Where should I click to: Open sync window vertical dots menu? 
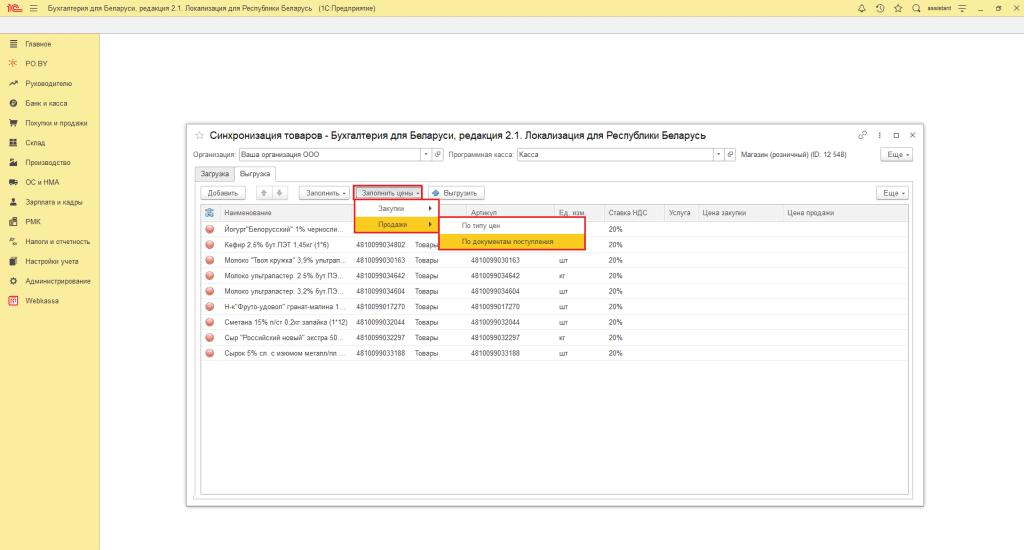click(879, 135)
